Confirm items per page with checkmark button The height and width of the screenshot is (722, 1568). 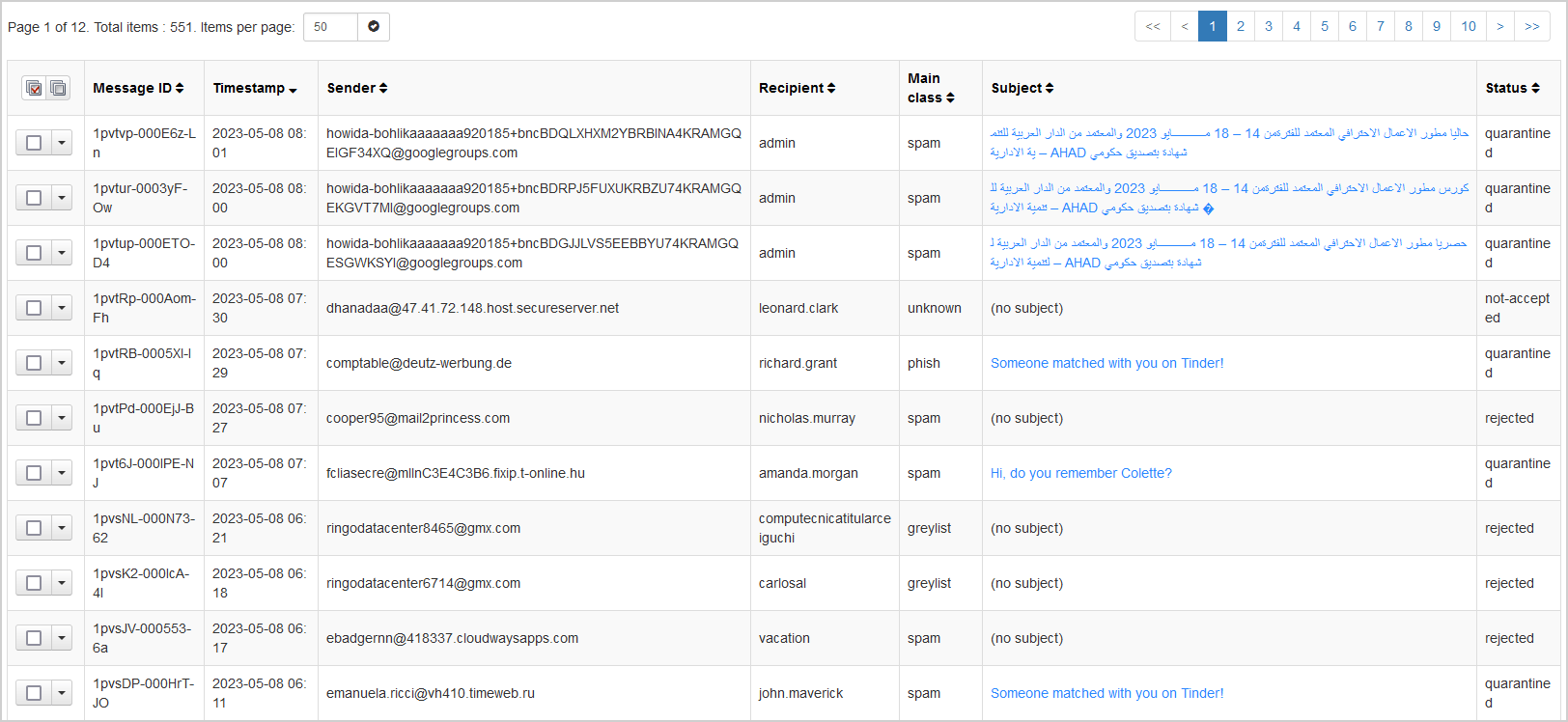[374, 27]
